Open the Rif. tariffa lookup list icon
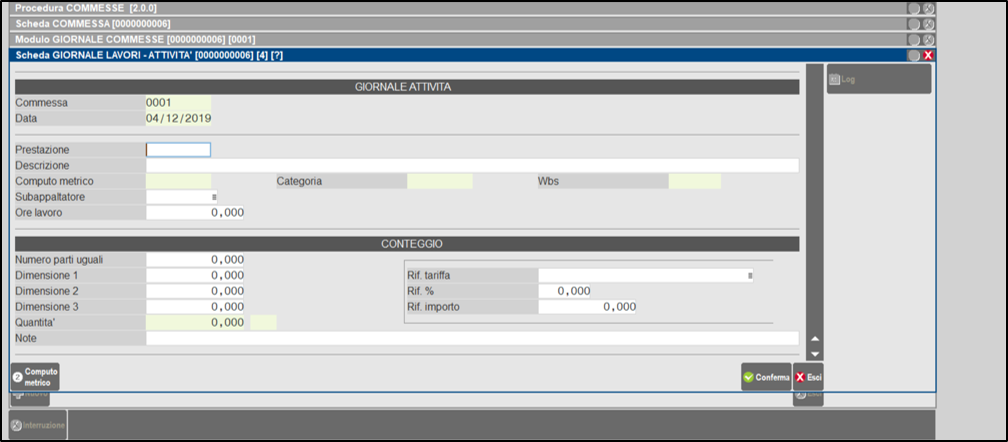1008x442 pixels. (x=750, y=275)
